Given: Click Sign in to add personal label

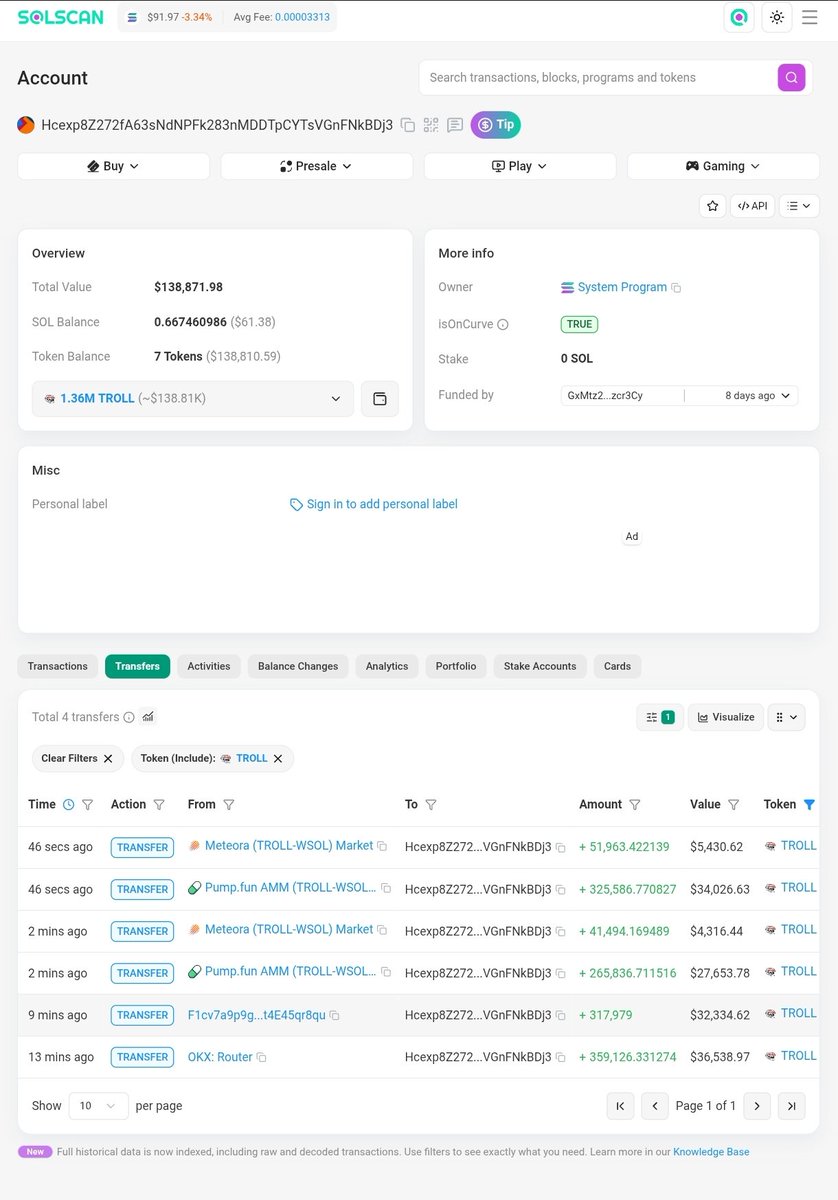Looking at the screenshot, I should [382, 504].
